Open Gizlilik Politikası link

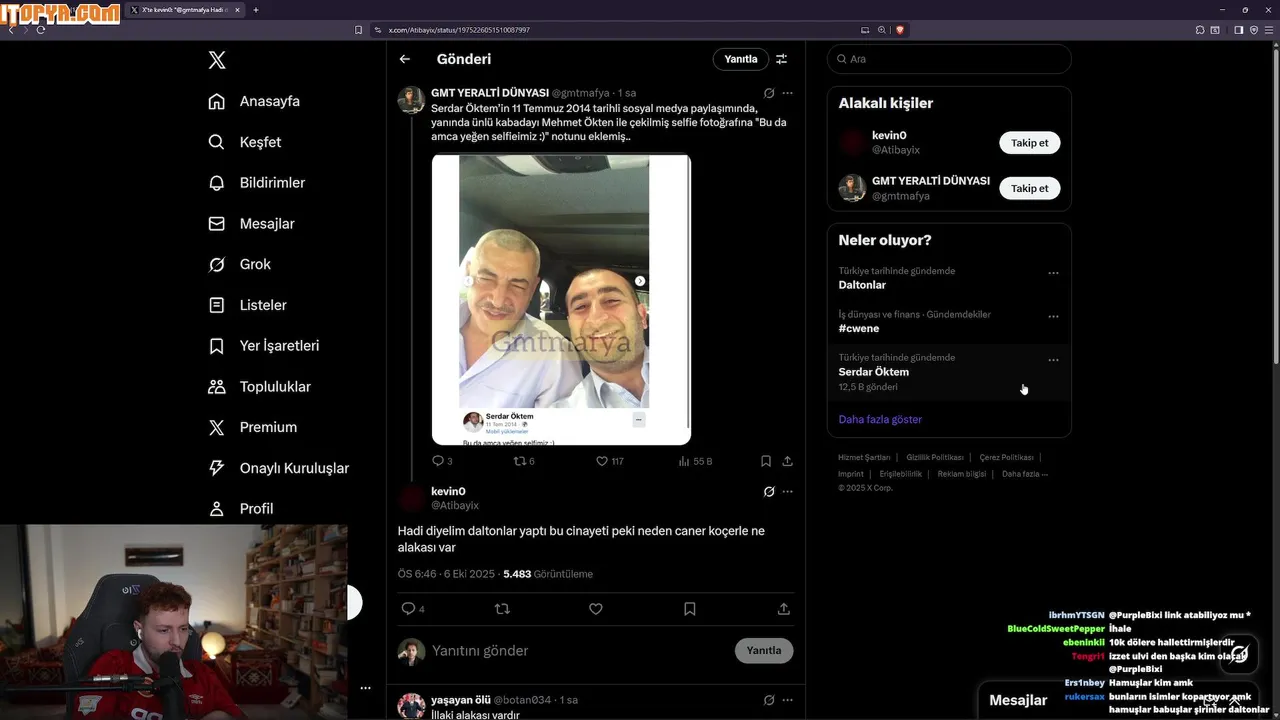(934, 457)
